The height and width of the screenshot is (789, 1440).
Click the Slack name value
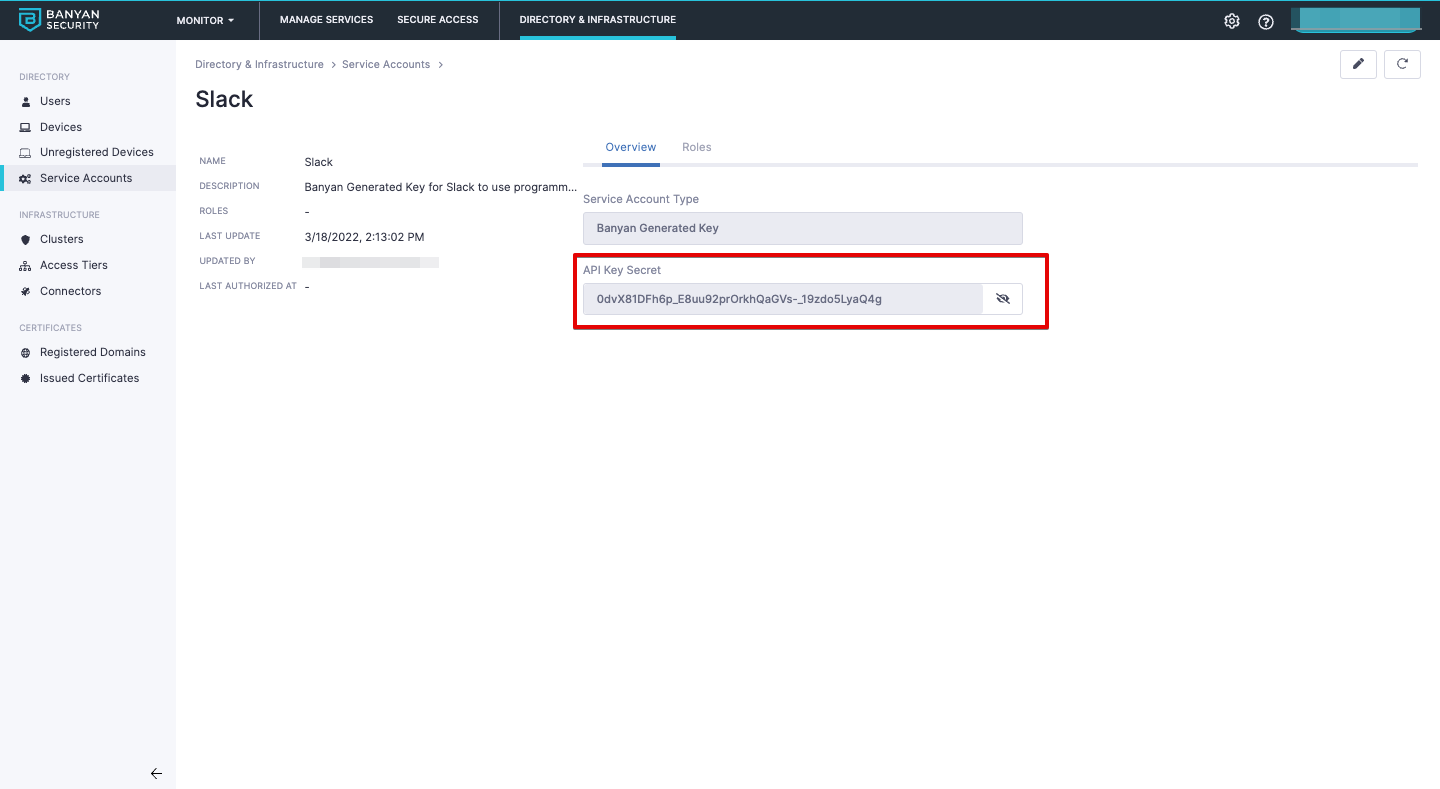coord(318,162)
